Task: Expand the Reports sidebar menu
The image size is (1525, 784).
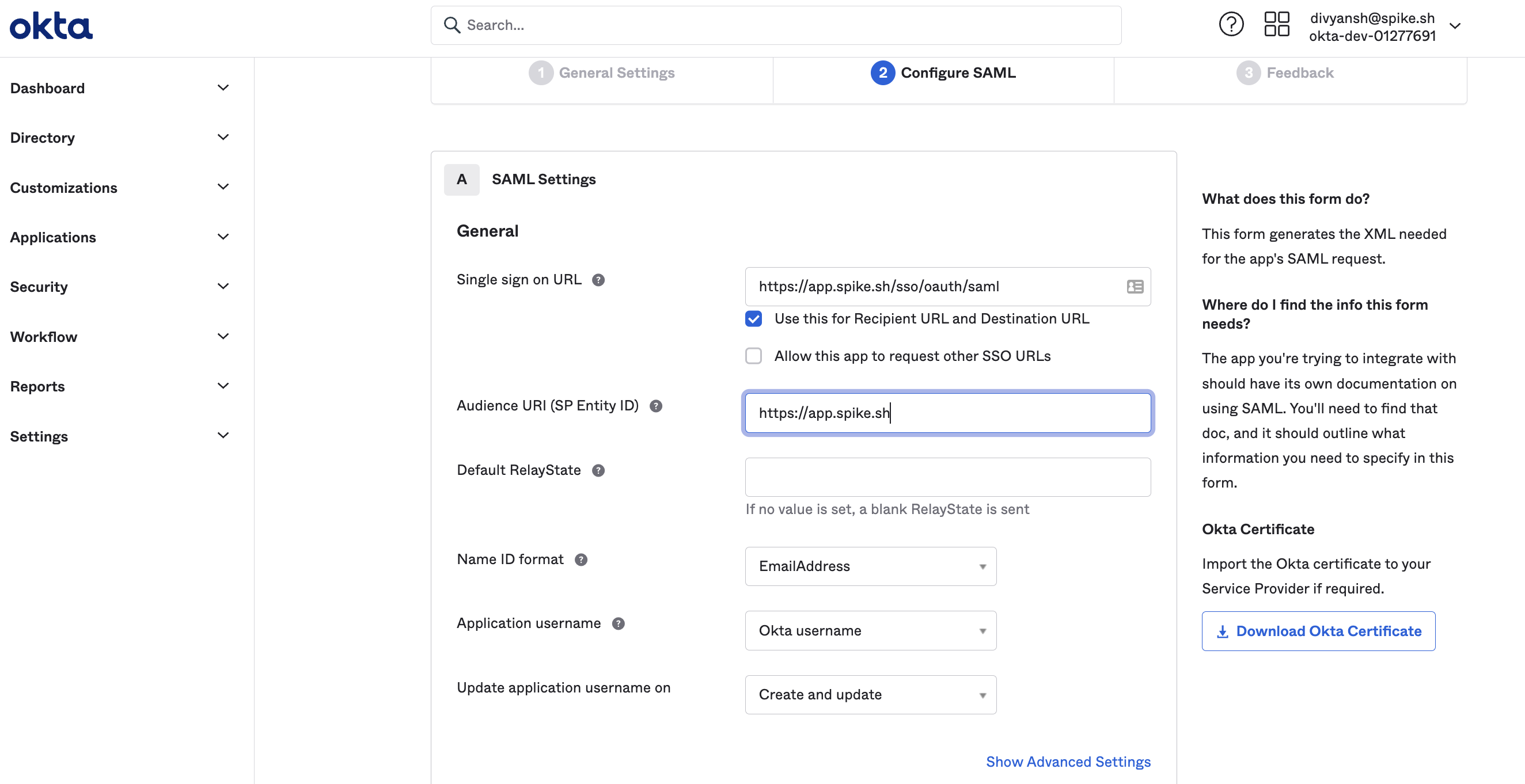Action: pos(120,386)
